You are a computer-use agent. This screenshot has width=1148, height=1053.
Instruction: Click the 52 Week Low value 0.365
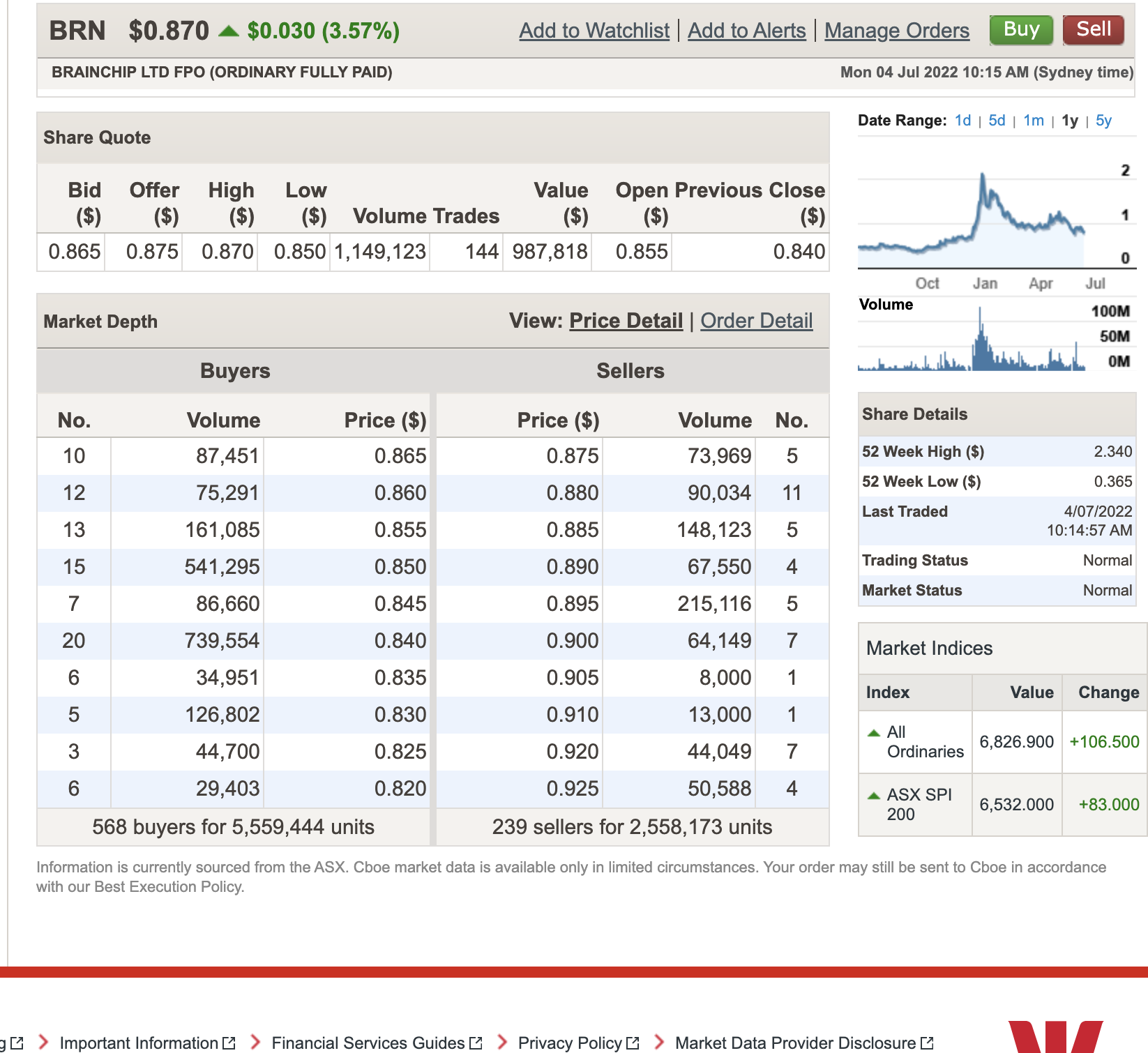(x=1113, y=482)
